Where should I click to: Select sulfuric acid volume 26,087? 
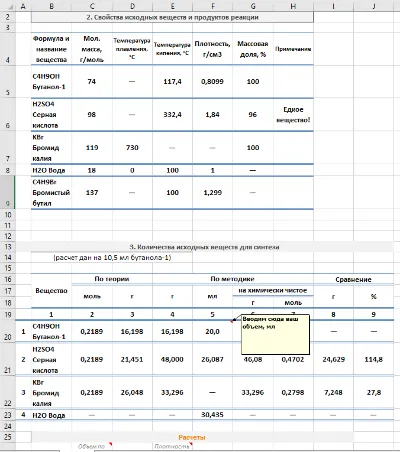click(x=212, y=359)
